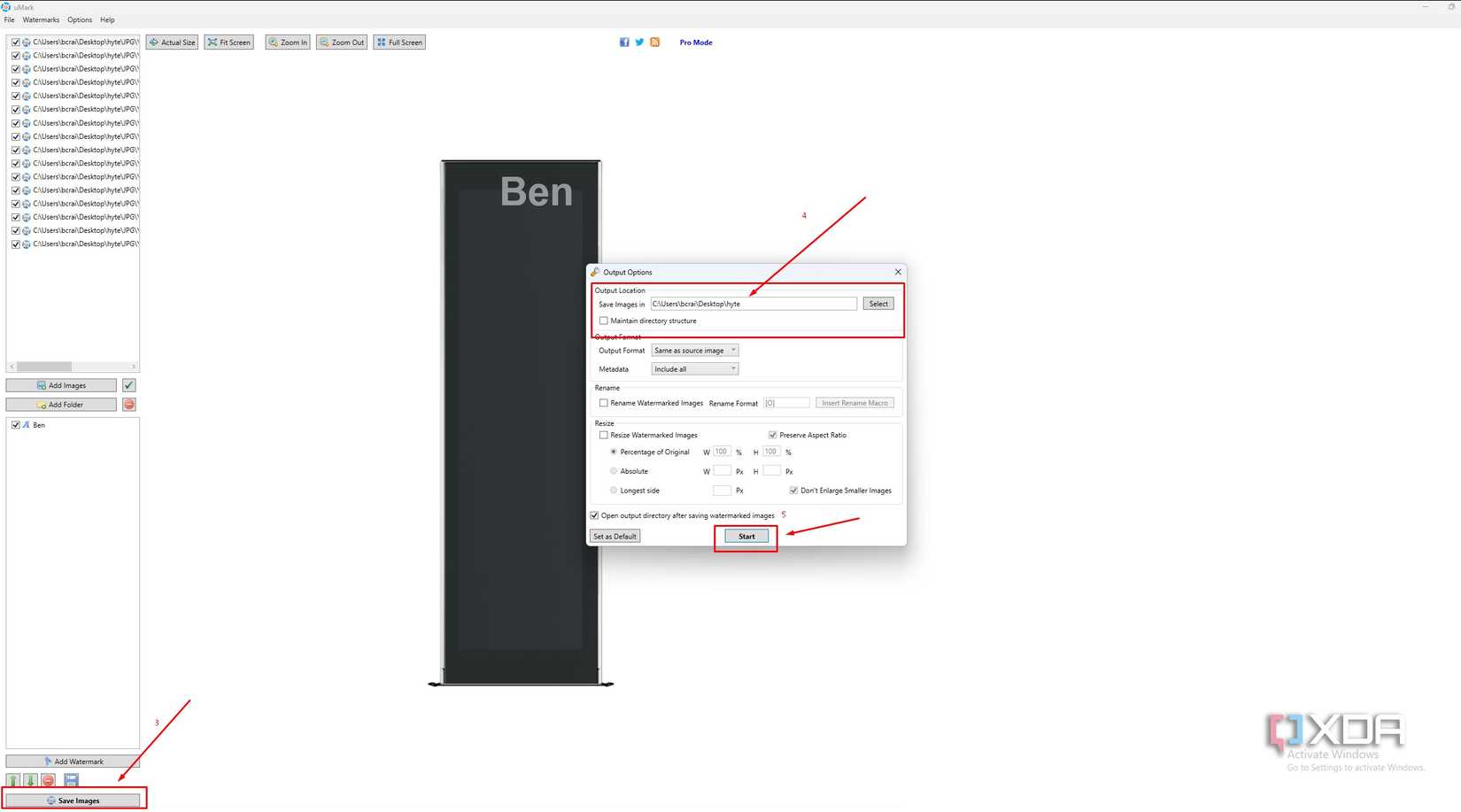Click the Start button

(746, 537)
